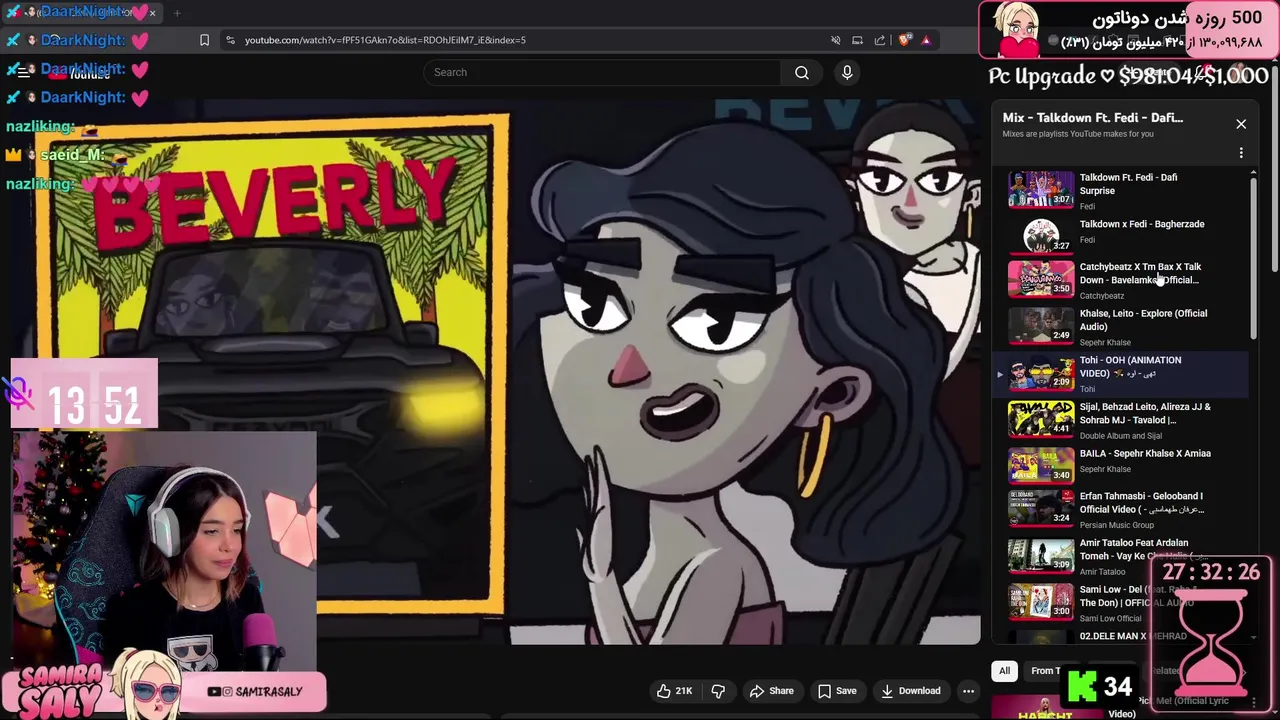Open a new browser tab
This screenshot has height=720, width=1280.
177,13
